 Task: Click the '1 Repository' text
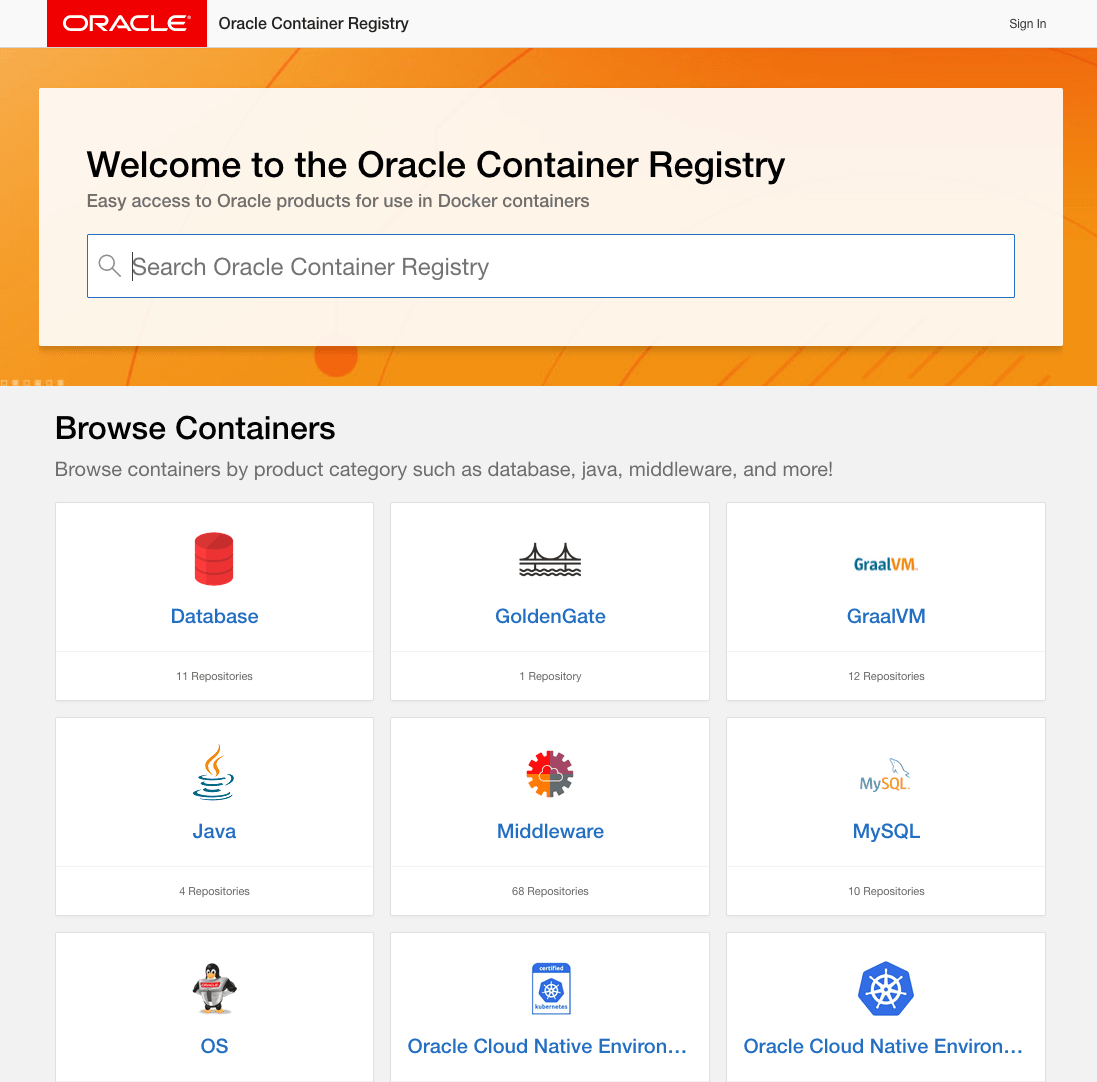(550, 676)
